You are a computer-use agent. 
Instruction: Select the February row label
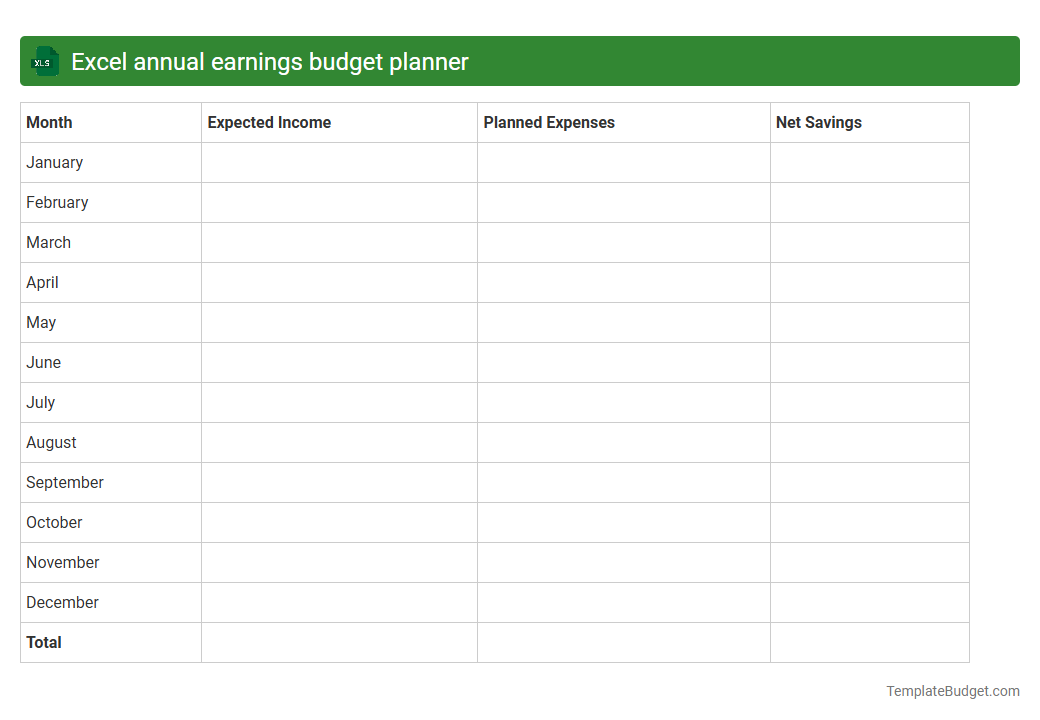point(57,202)
